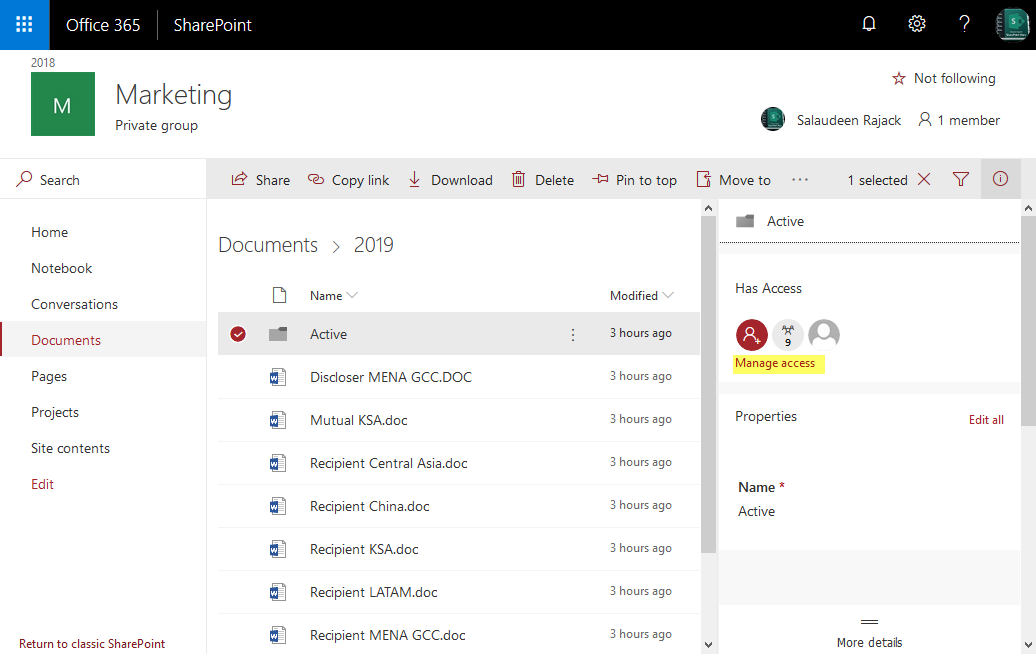
Task: Click inside the Search box
Action: tap(60, 179)
